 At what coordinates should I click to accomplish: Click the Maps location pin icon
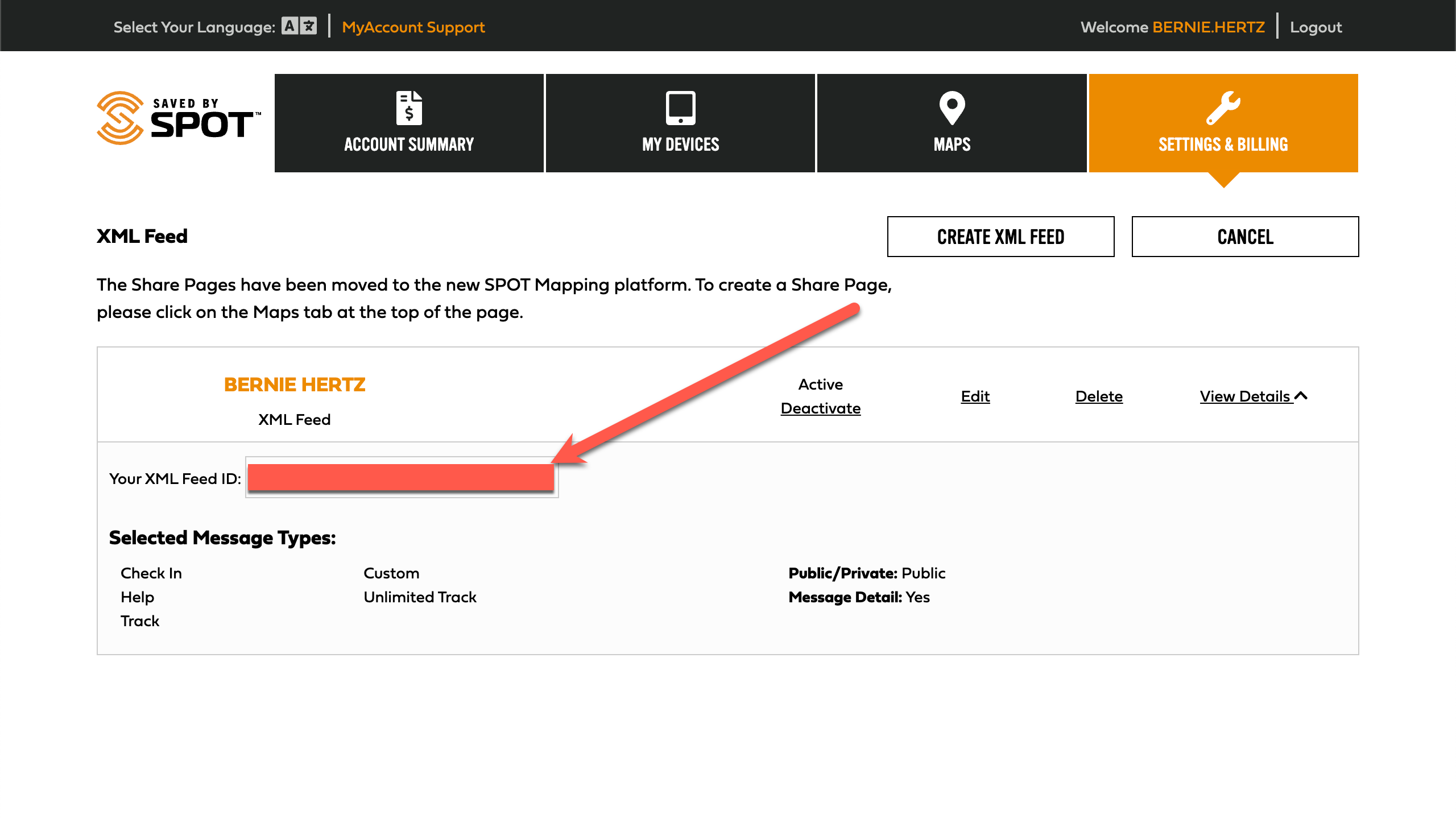click(x=952, y=107)
